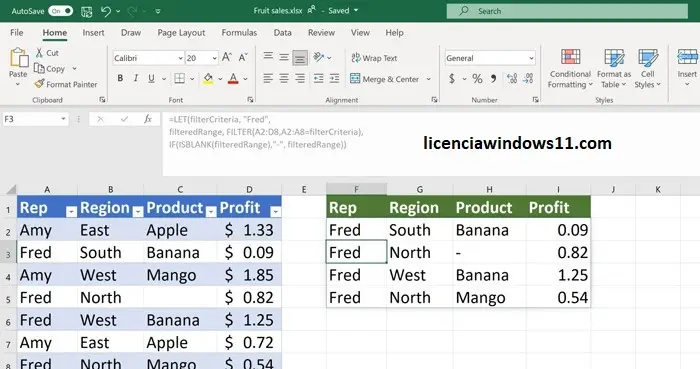Click the Insert cells button
Image resolution: width=700 pixels, height=369 pixels.
click(x=687, y=67)
